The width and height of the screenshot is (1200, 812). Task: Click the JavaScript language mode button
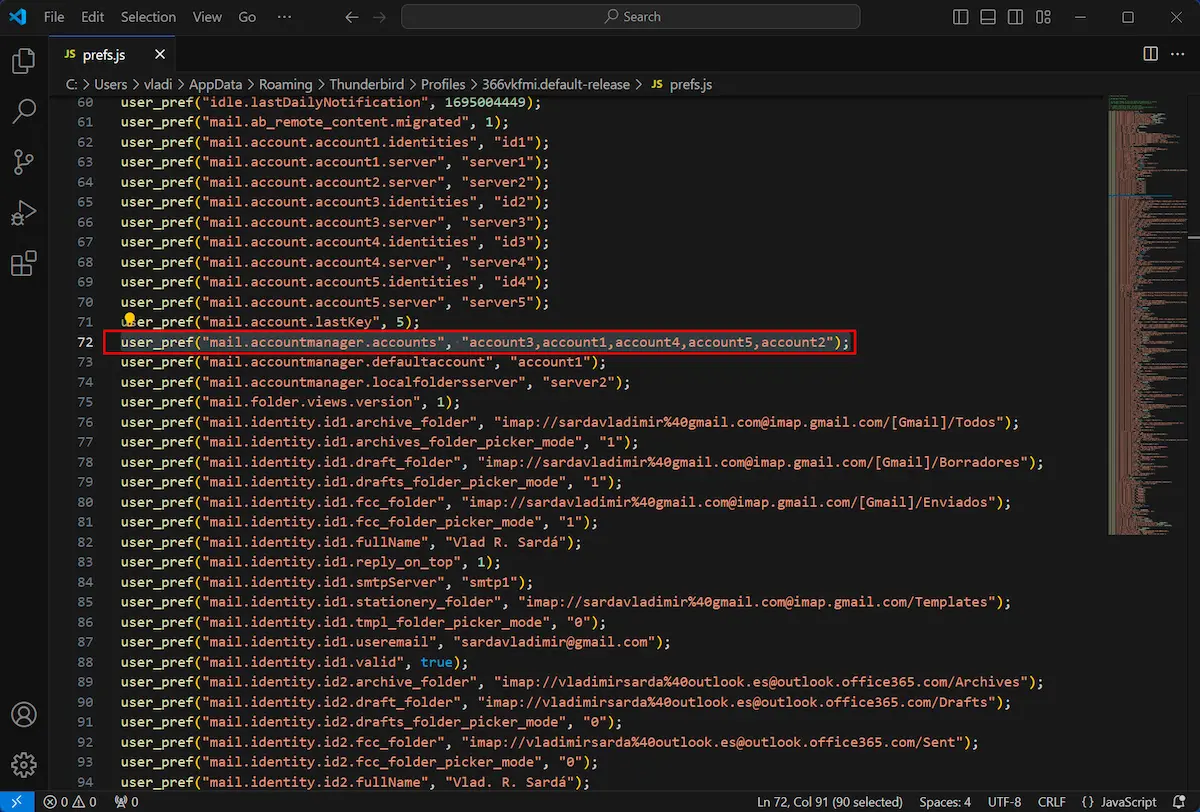click(x=1118, y=802)
